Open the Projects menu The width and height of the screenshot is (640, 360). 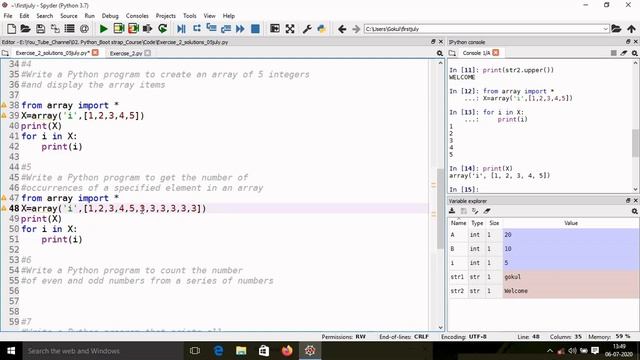coord(166,16)
